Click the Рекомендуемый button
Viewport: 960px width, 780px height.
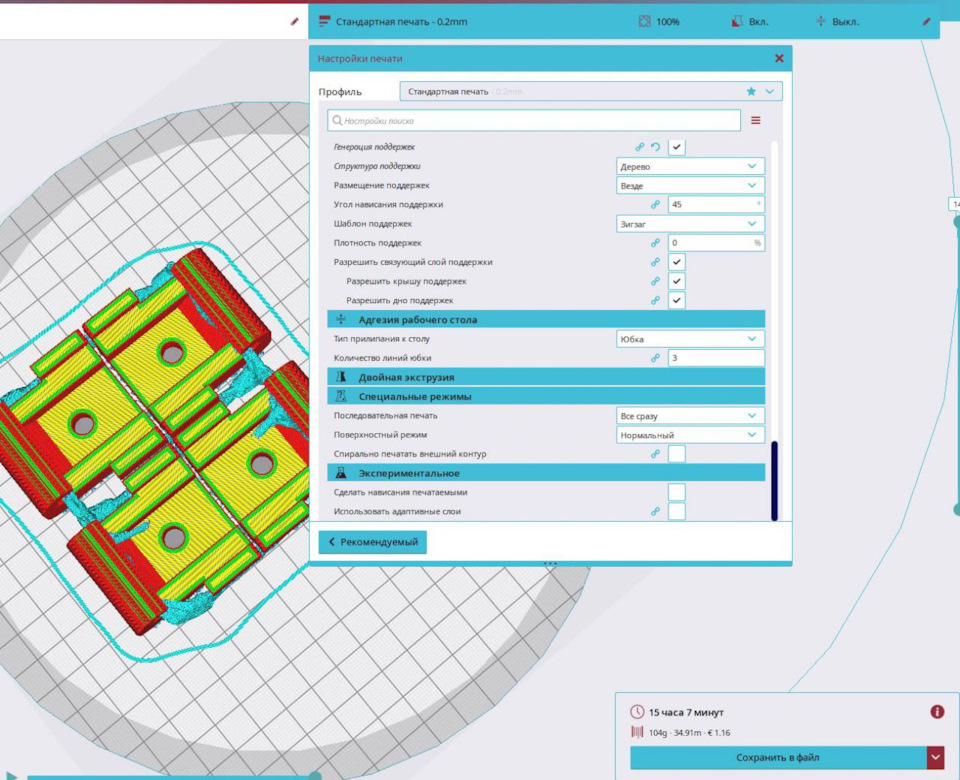tap(372, 542)
